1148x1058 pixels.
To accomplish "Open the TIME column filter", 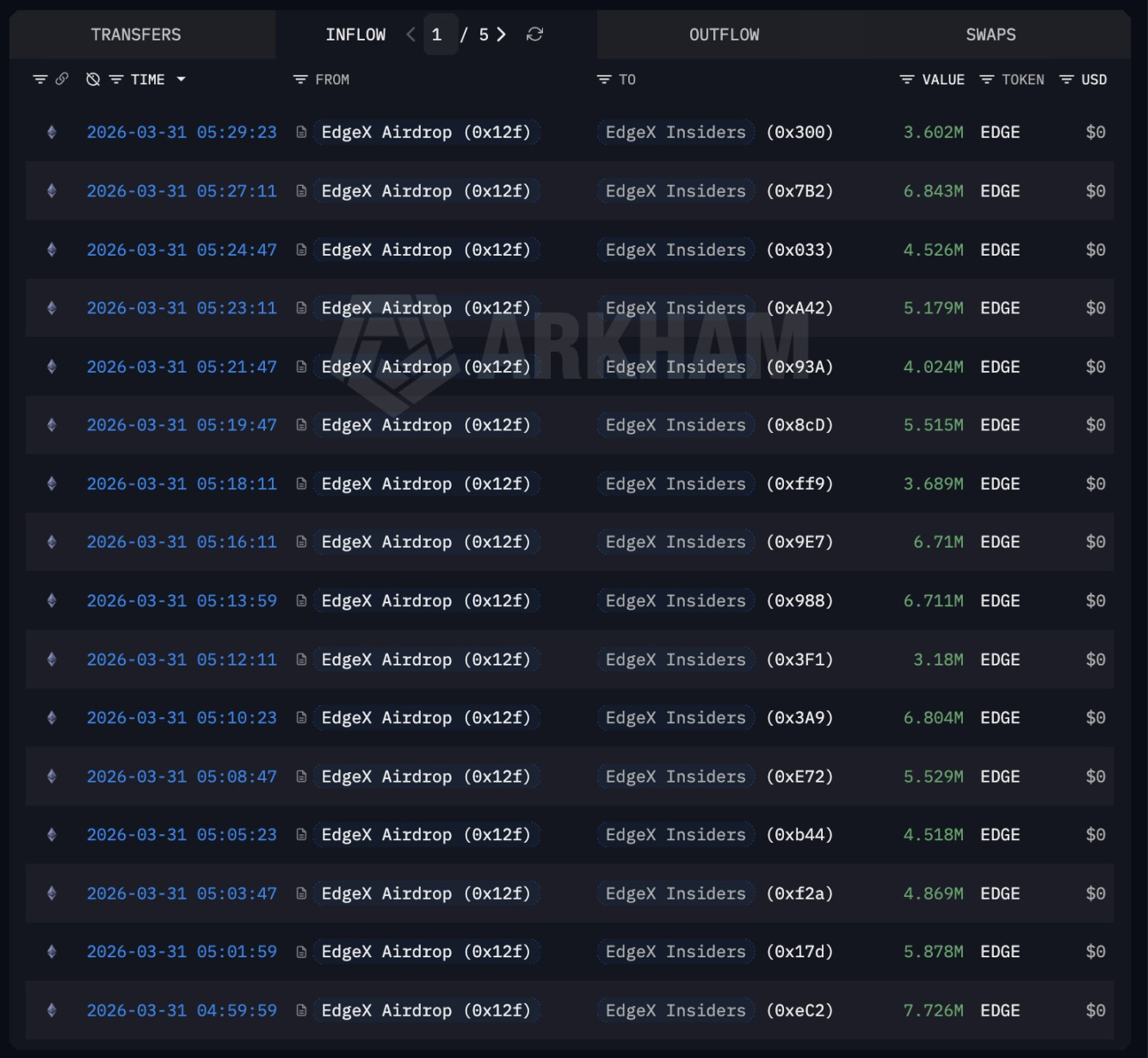I will pos(116,79).
